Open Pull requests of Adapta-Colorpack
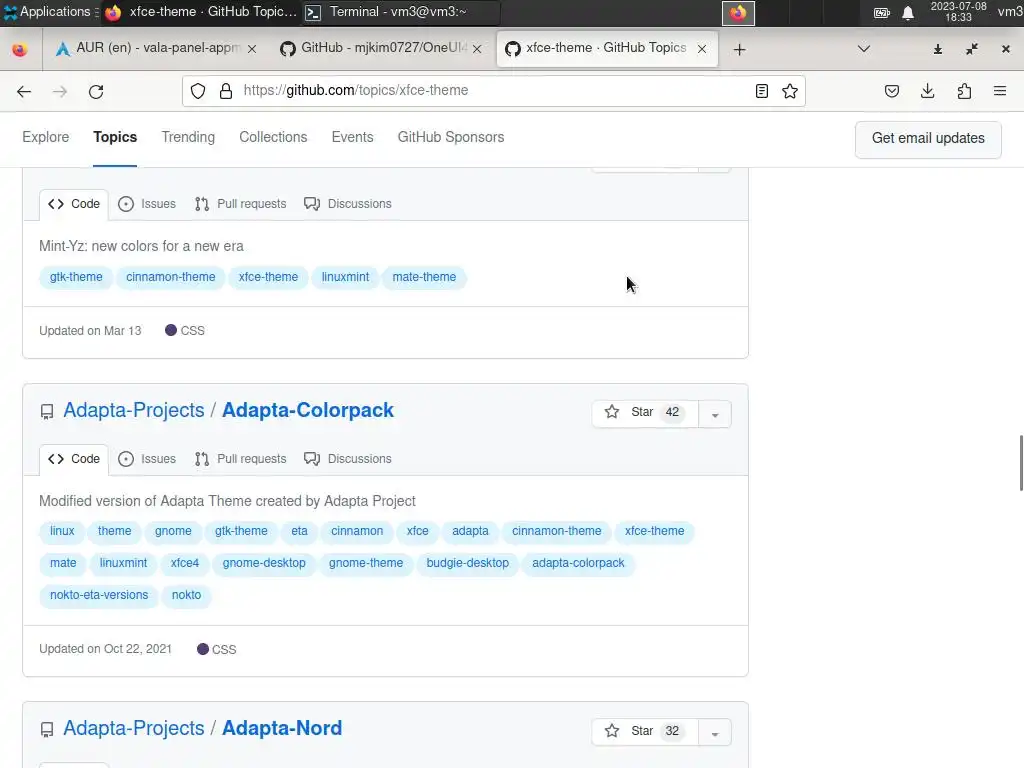The image size is (1024, 768). point(240,459)
